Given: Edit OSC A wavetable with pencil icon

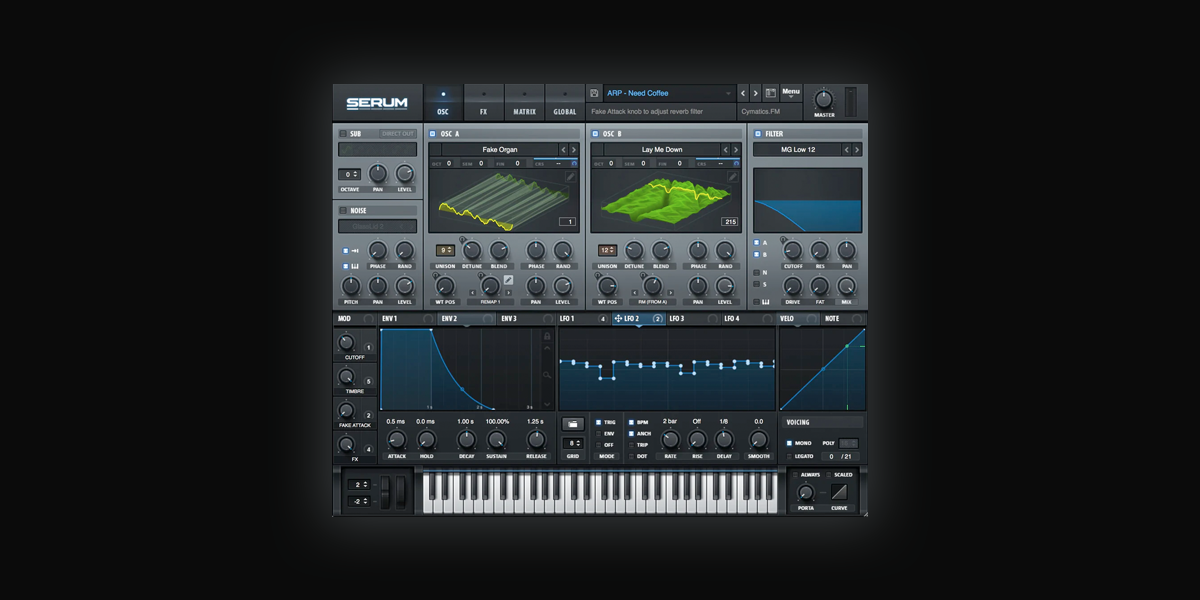Looking at the screenshot, I should coord(571,176).
